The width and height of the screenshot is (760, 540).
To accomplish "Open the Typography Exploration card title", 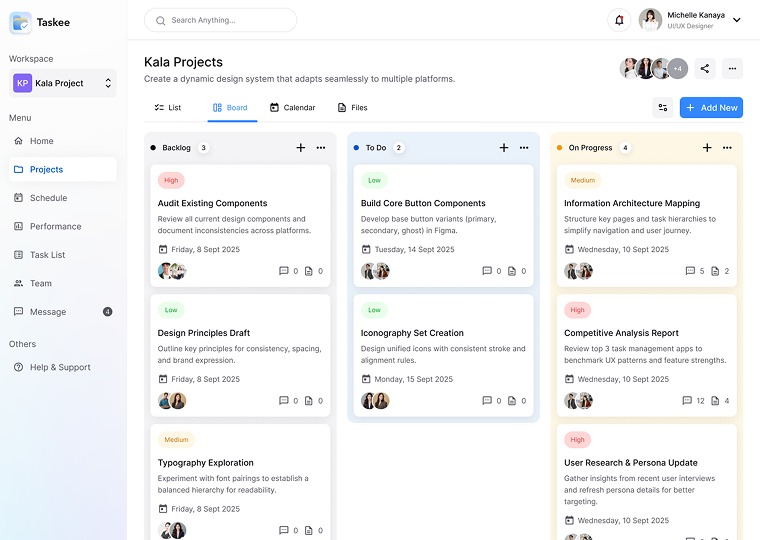I will pyautogui.click(x=206, y=463).
